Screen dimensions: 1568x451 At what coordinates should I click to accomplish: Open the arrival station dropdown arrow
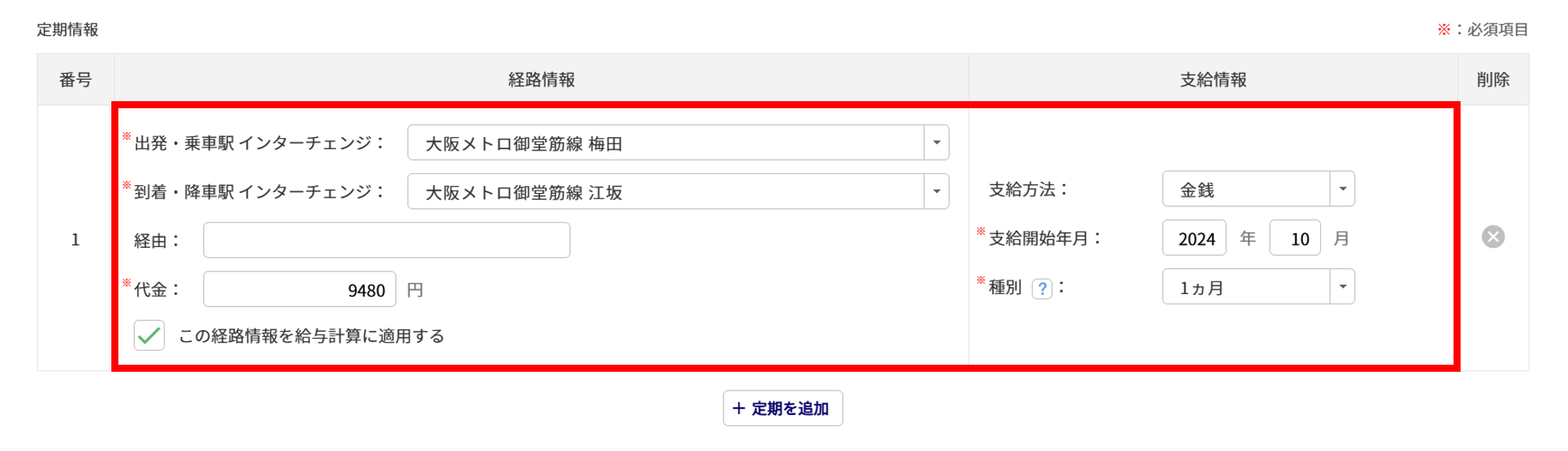pos(936,192)
